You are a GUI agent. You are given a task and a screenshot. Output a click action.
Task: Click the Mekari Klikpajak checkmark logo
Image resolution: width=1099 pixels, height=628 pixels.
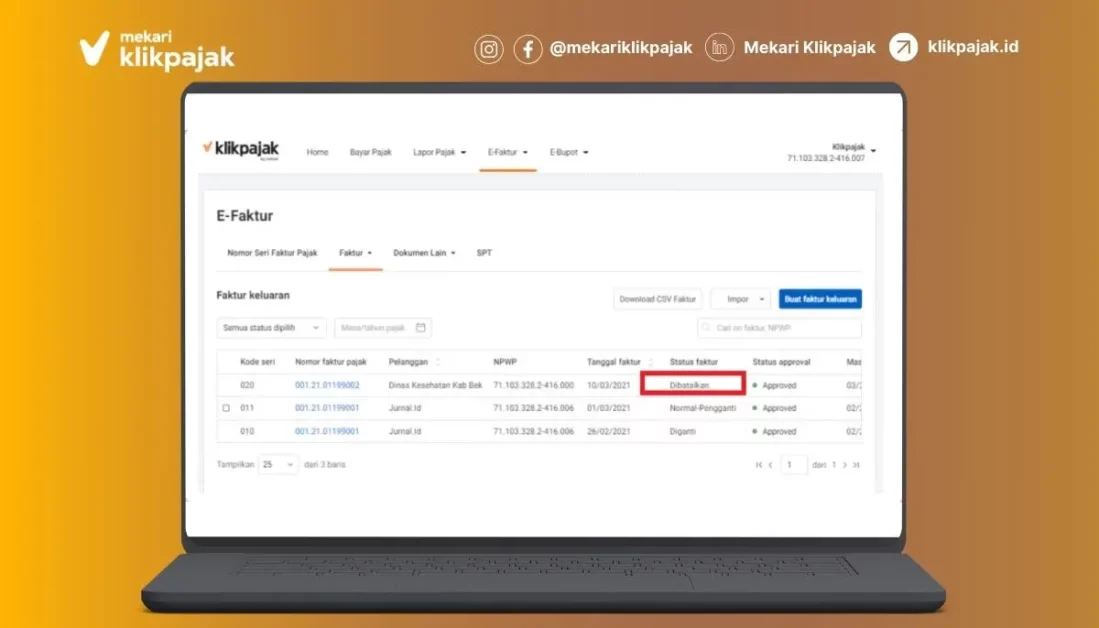pos(95,48)
